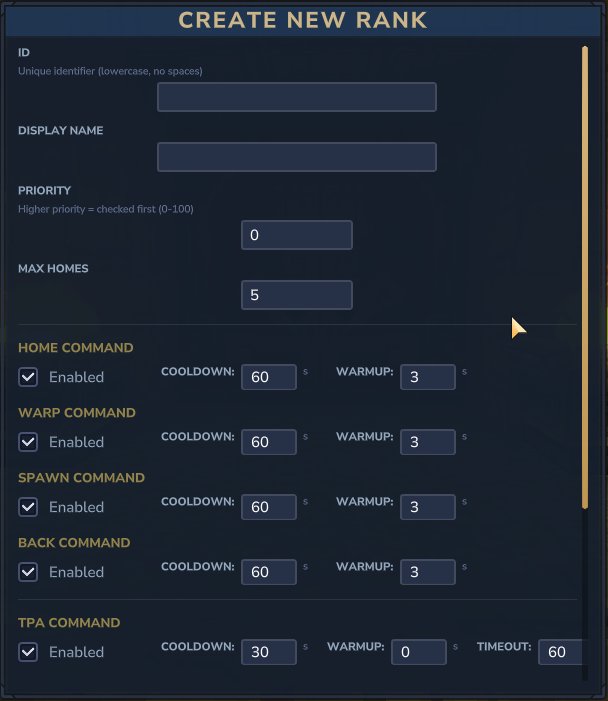The image size is (608, 701).
Task: Edit the Back Command cooldown field
Action: (x=269, y=572)
